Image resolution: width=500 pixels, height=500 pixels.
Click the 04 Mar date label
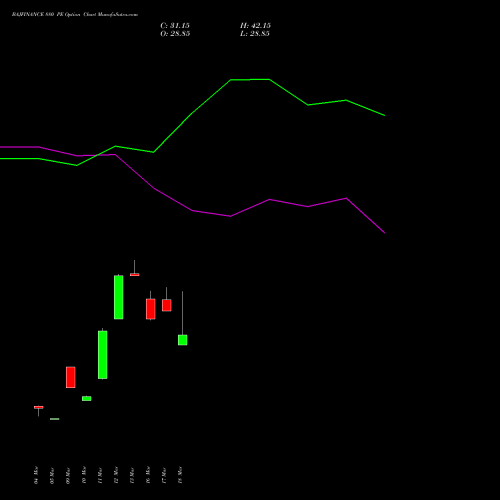(x=36, y=475)
